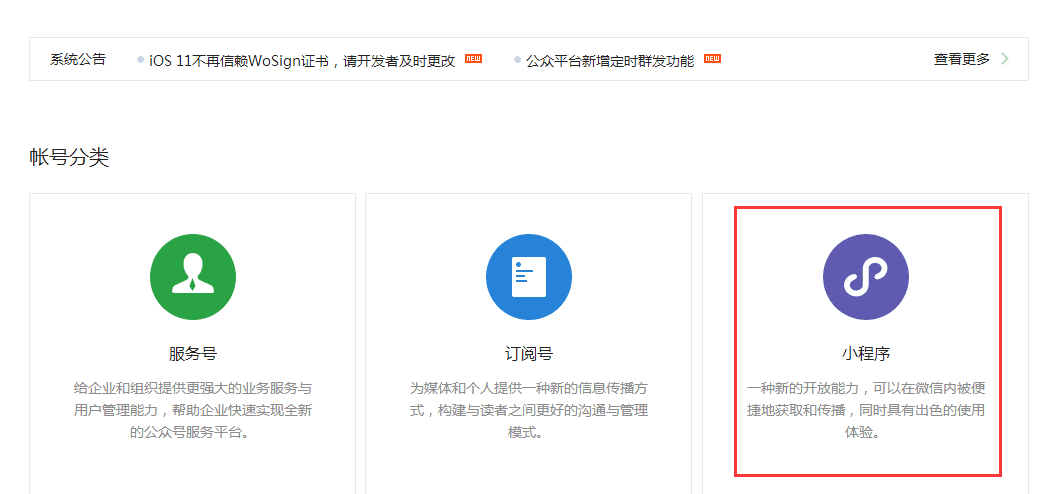Select the 服务号 title
The width and height of the screenshot is (1048, 494).
pyautogui.click(x=192, y=354)
